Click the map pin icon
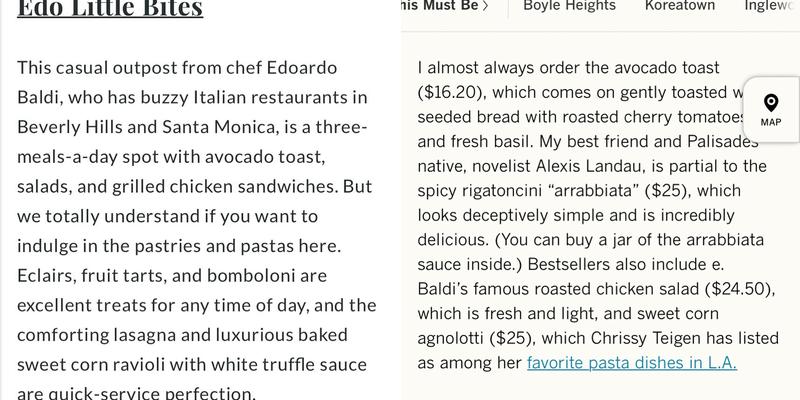This screenshot has width=800, height=400. 770,103
